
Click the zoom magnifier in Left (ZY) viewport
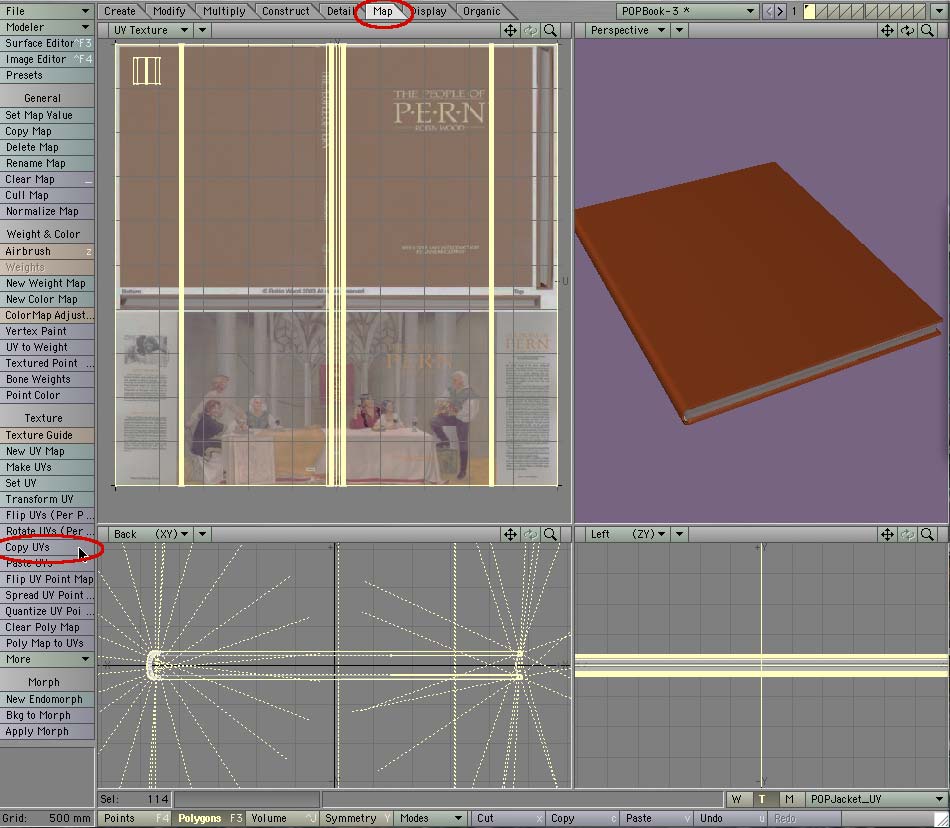(927, 534)
